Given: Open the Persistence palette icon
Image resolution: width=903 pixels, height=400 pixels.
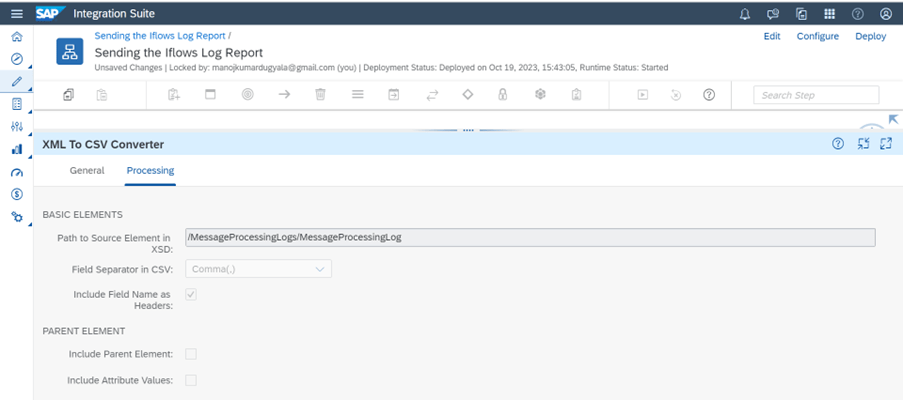Looking at the screenshot, I should pos(540,94).
